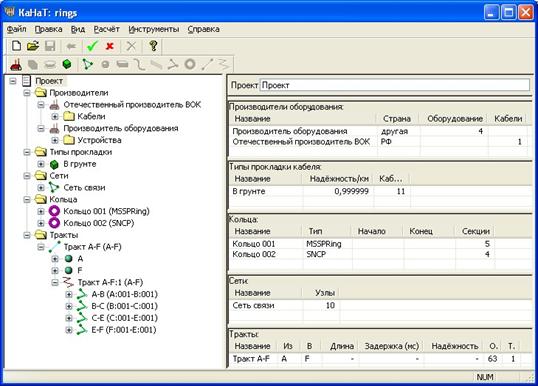The height and width of the screenshot is (386, 538).
Task: Expand the Устройства folder node
Action: (x=55, y=140)
